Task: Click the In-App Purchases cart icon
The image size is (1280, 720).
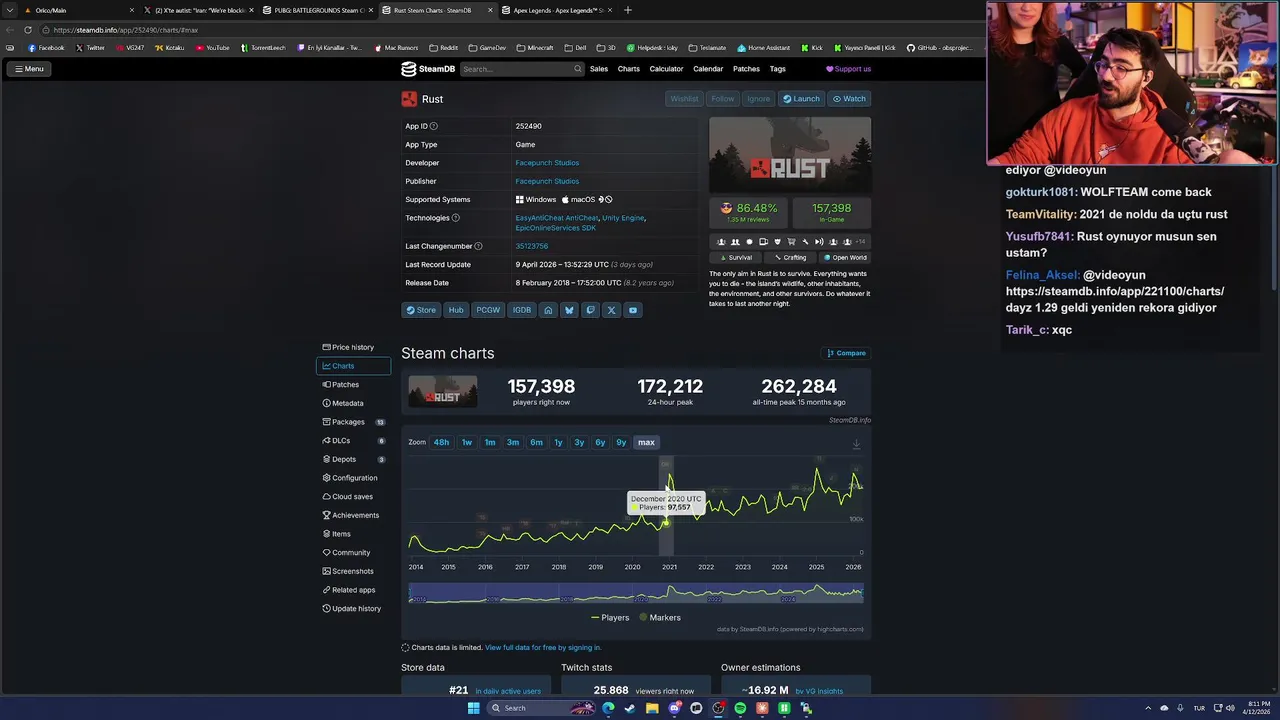Action: tap(791, 242)
